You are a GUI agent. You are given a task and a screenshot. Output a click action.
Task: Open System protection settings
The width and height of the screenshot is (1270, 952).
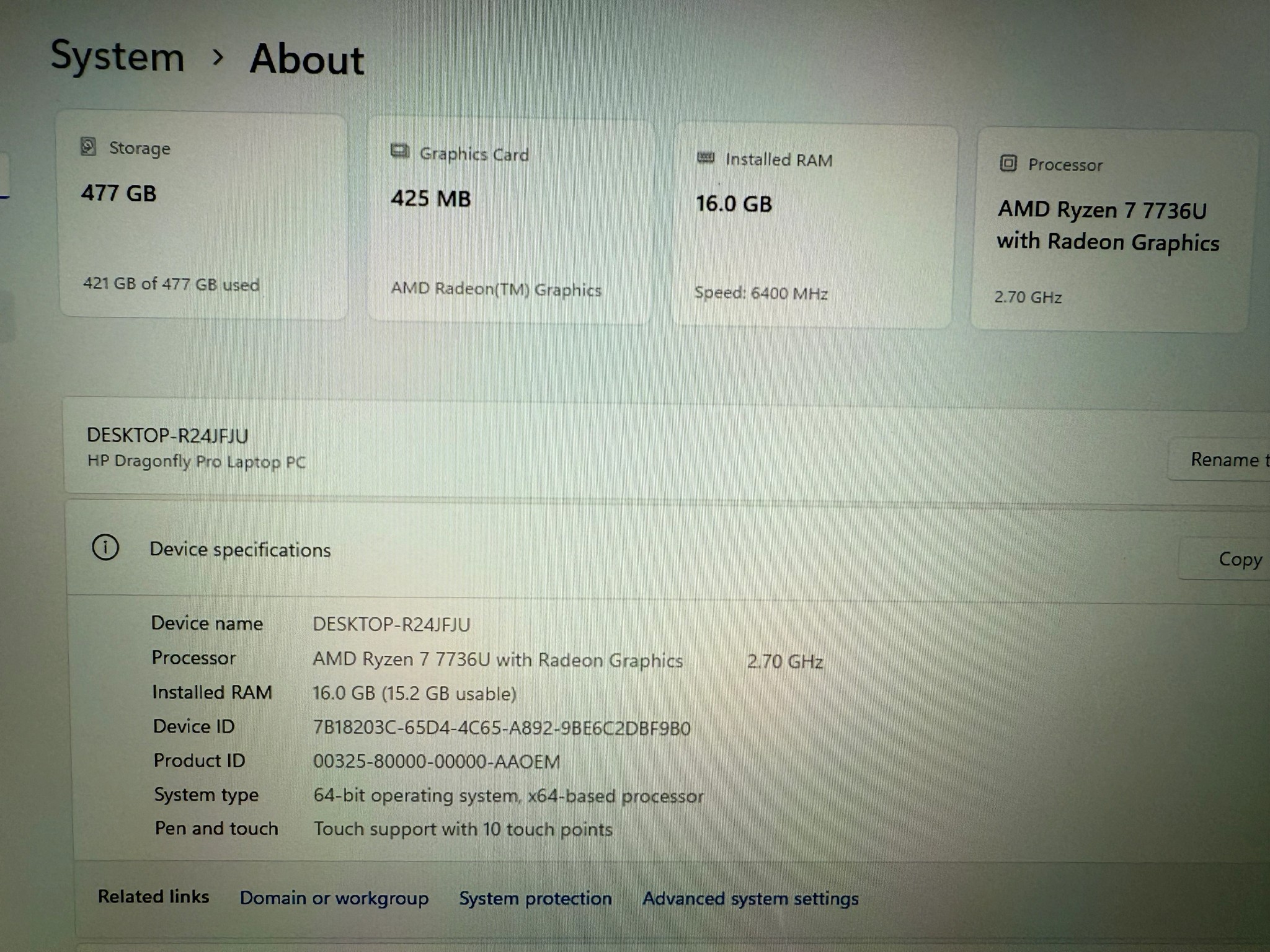click(535, 898)
